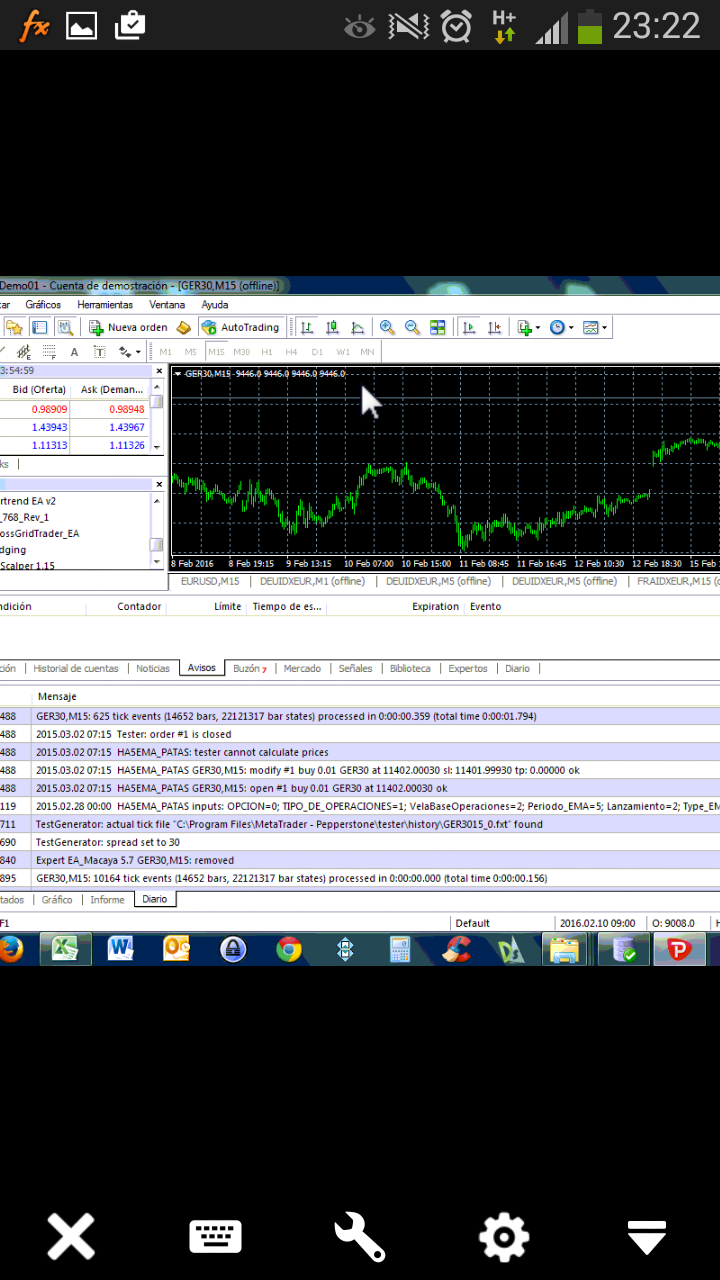Click the tile windows grid icon
This screenshot has width=720, height=1280.
(x=438, y=327)
